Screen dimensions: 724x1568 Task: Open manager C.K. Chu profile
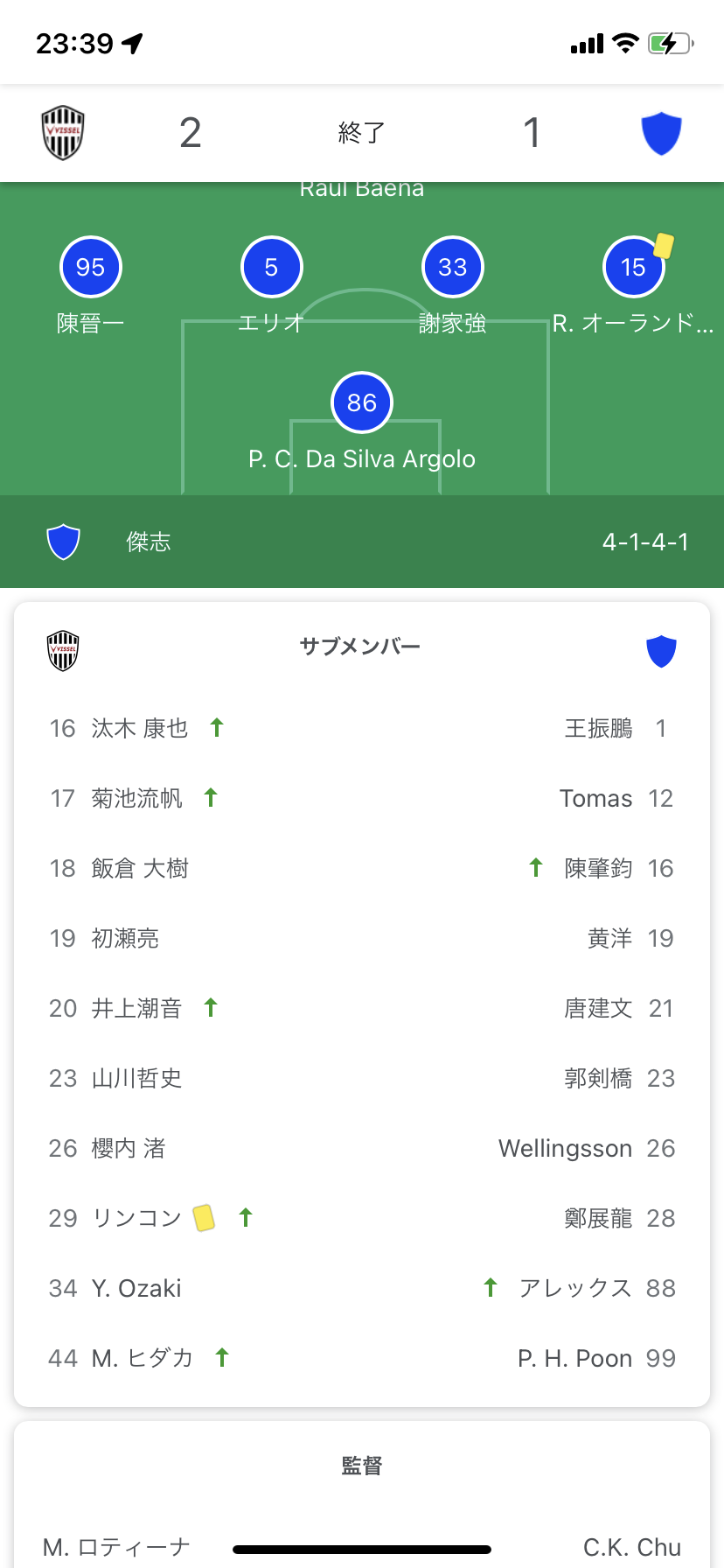coord(632,1547)
